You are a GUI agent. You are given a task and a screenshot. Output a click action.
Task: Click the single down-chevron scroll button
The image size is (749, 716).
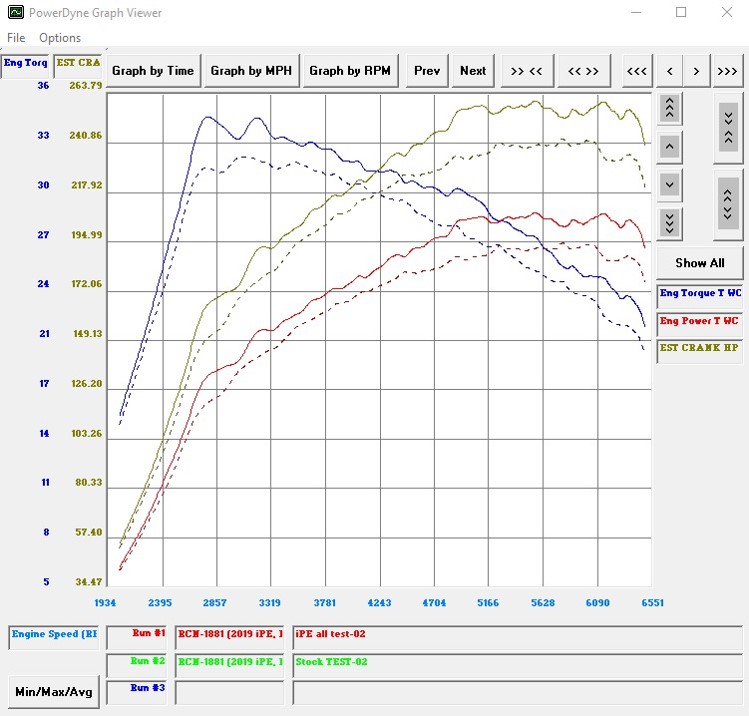pos(670,184)
